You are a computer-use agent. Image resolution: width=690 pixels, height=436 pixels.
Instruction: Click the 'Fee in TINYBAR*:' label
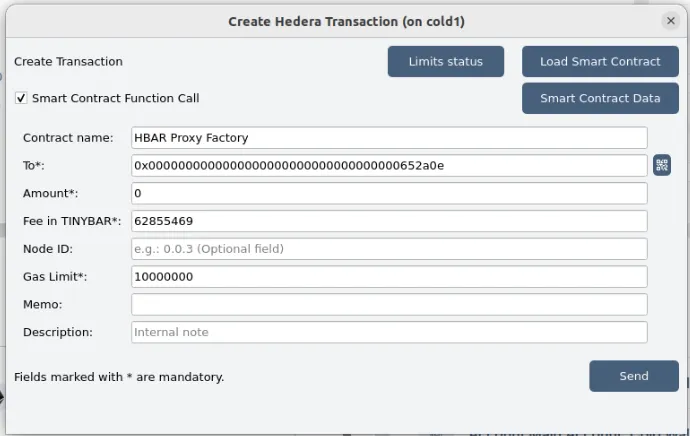[x=72, y=221]
